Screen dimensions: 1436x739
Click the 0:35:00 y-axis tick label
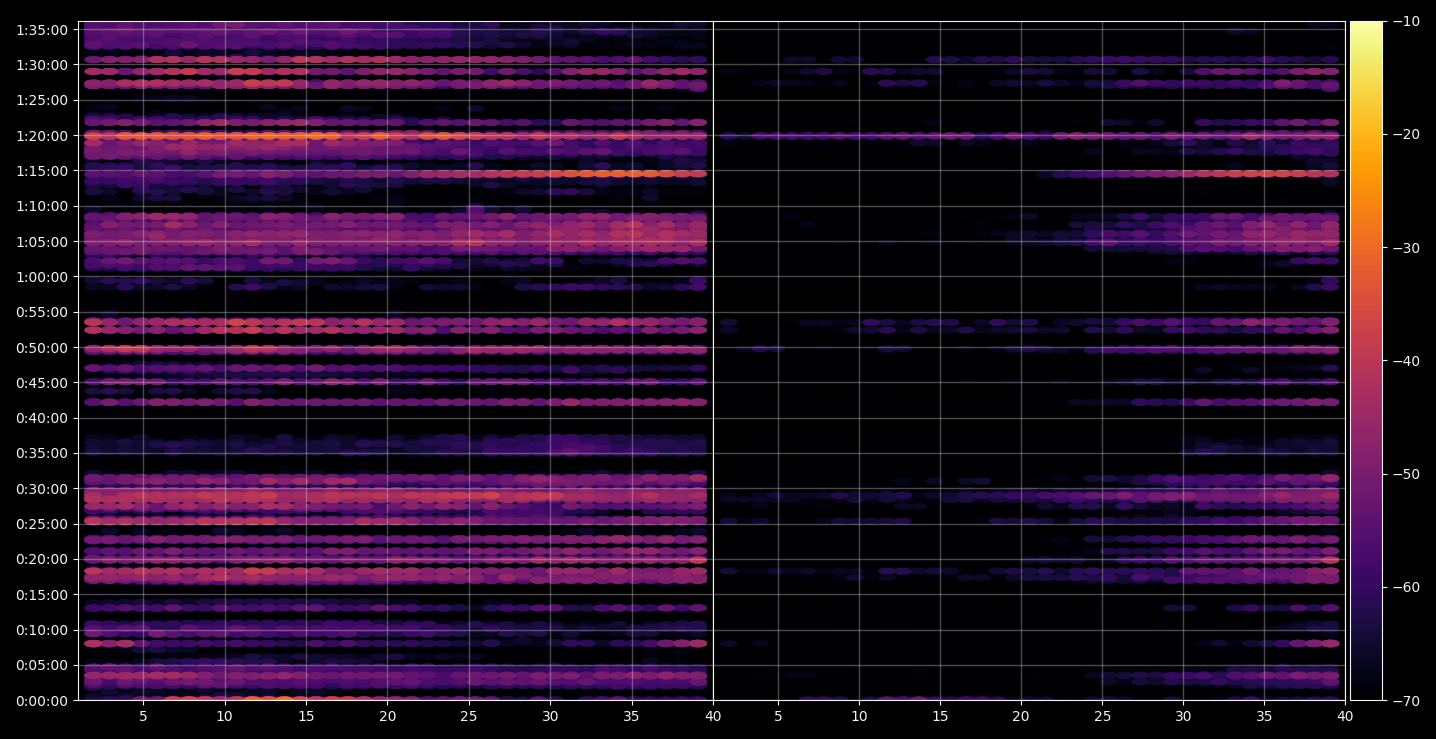click(x=42, y=453)
